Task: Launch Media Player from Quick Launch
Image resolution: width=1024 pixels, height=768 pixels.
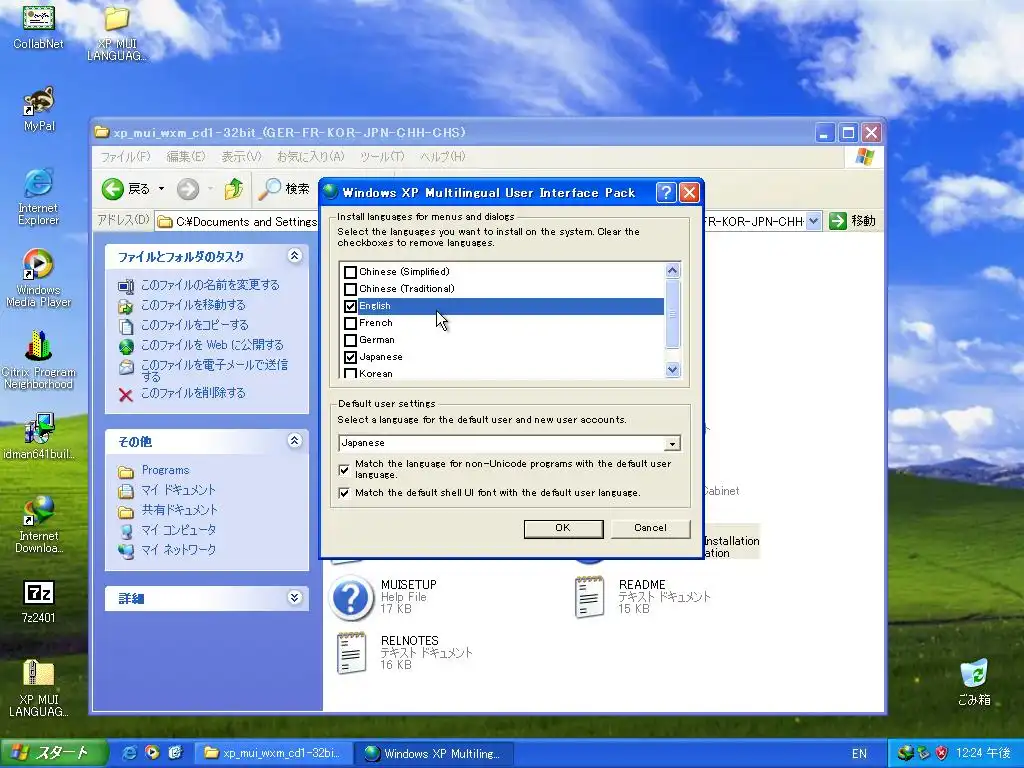Action: (x=152, y=753)
